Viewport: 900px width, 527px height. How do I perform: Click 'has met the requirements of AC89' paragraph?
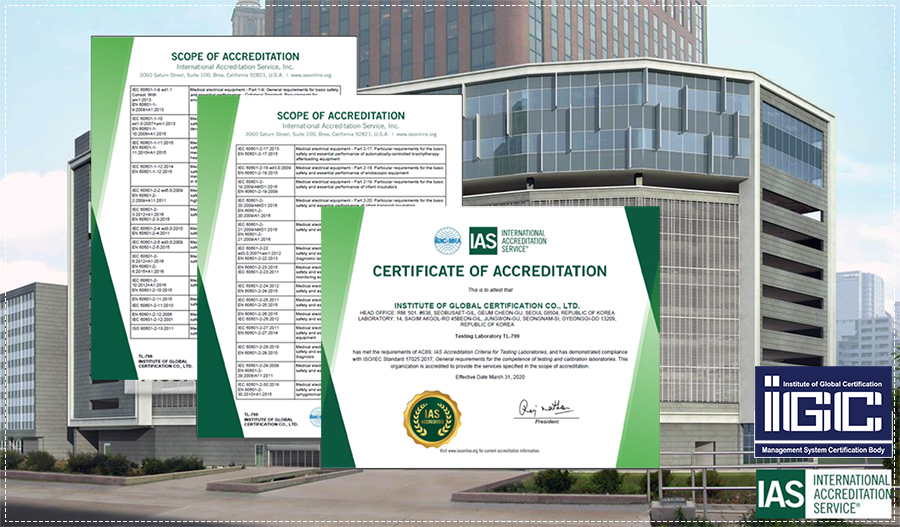click(490, 358)
